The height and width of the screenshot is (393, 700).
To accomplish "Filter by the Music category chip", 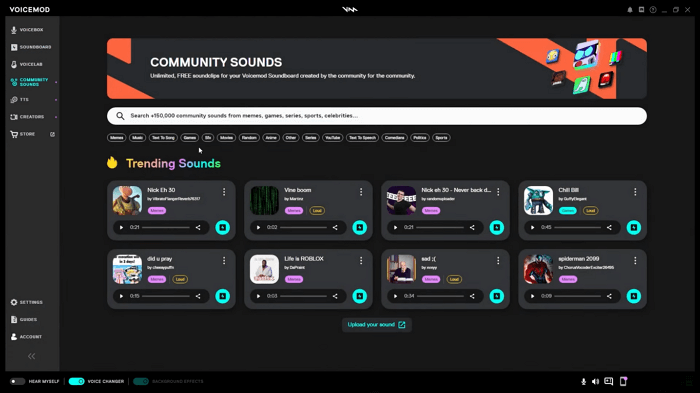I will click(x=138, y=138).
